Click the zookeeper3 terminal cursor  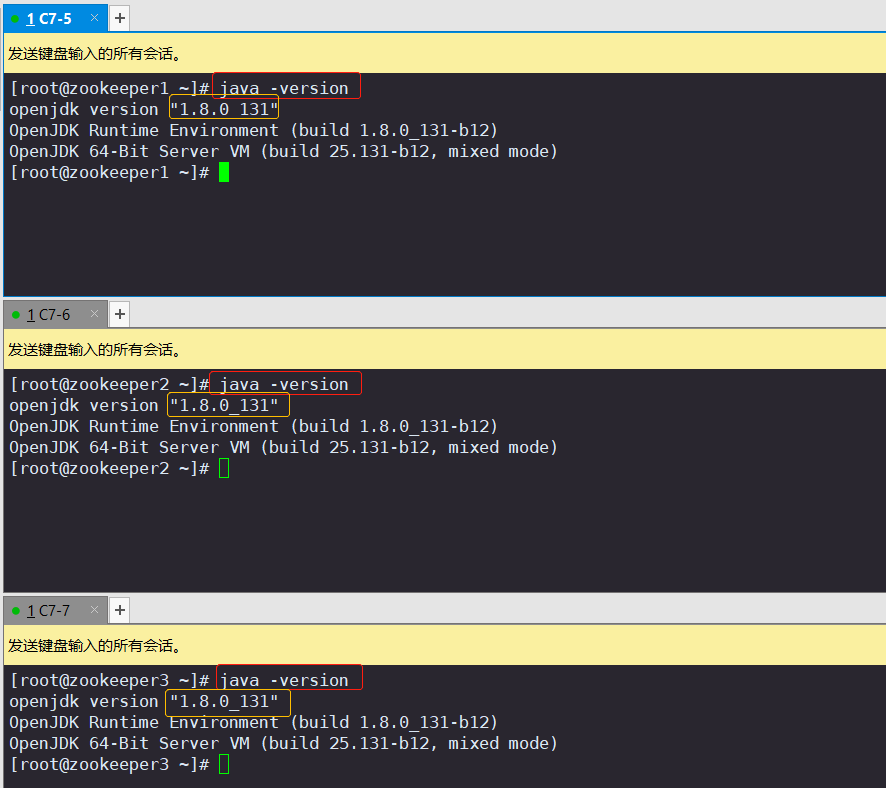pos(224,764)
